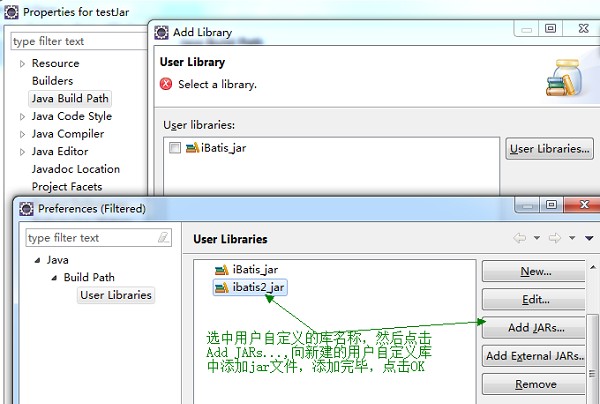Viewport: 600px width, 404px height.
Task: Remove the selected user library
Action: (x=535, y=384)
